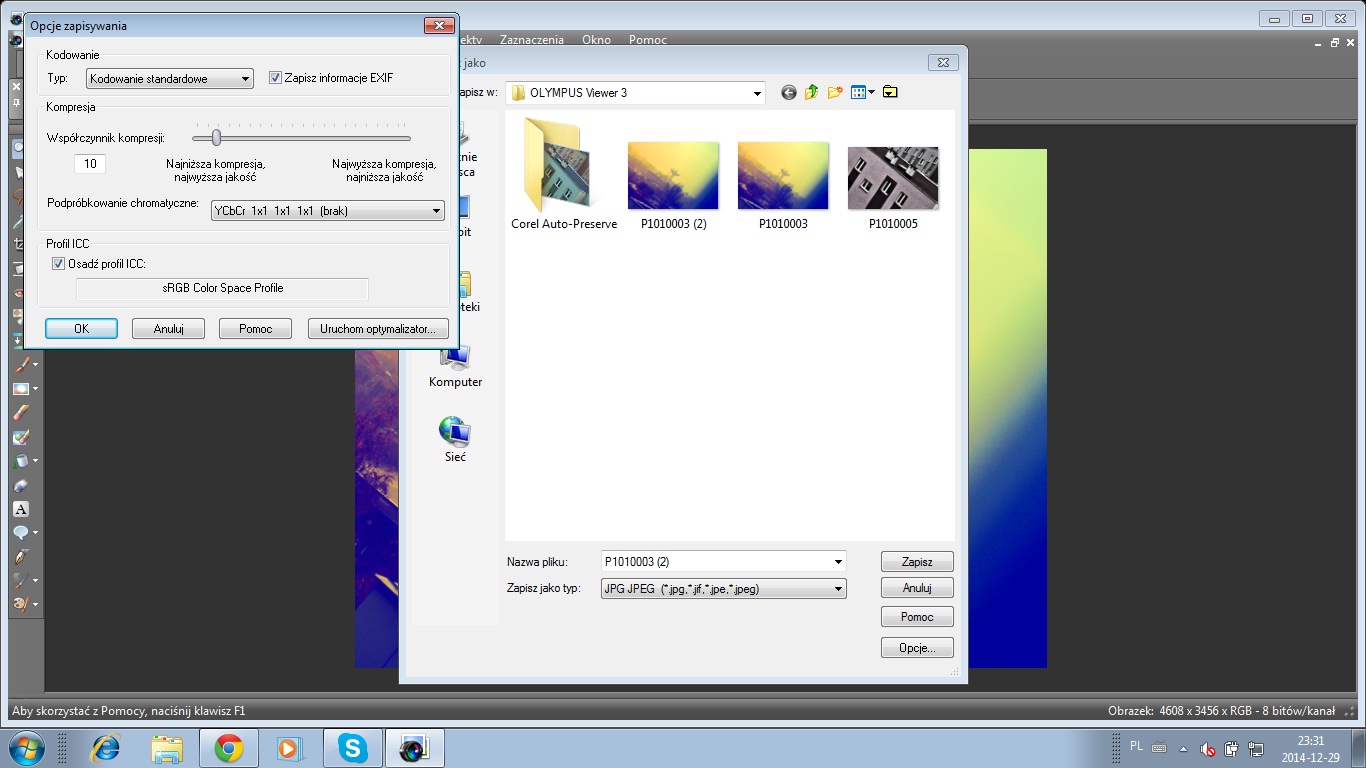Open the Pomoc menu in menu bar

point(647,40)
